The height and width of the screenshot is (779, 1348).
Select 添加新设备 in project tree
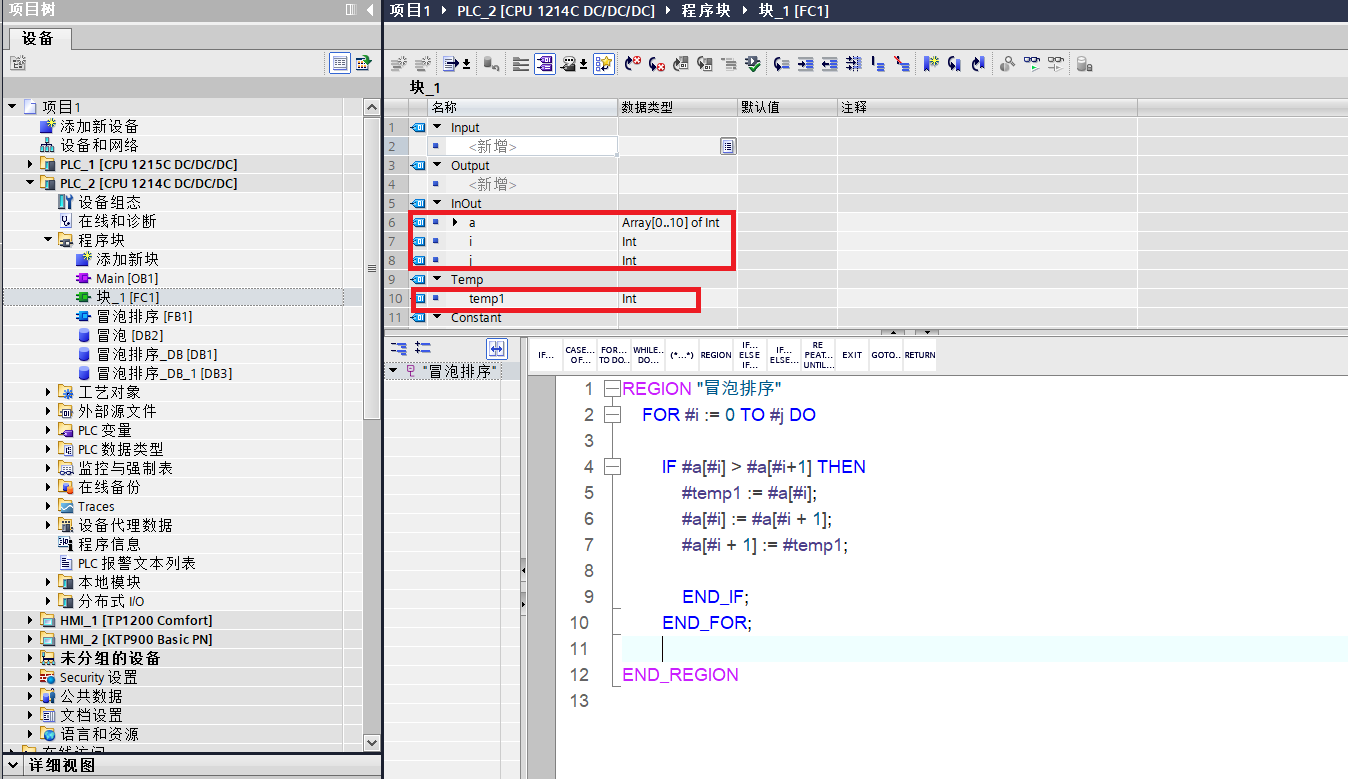pyautogui.click(x=99, y=126)
